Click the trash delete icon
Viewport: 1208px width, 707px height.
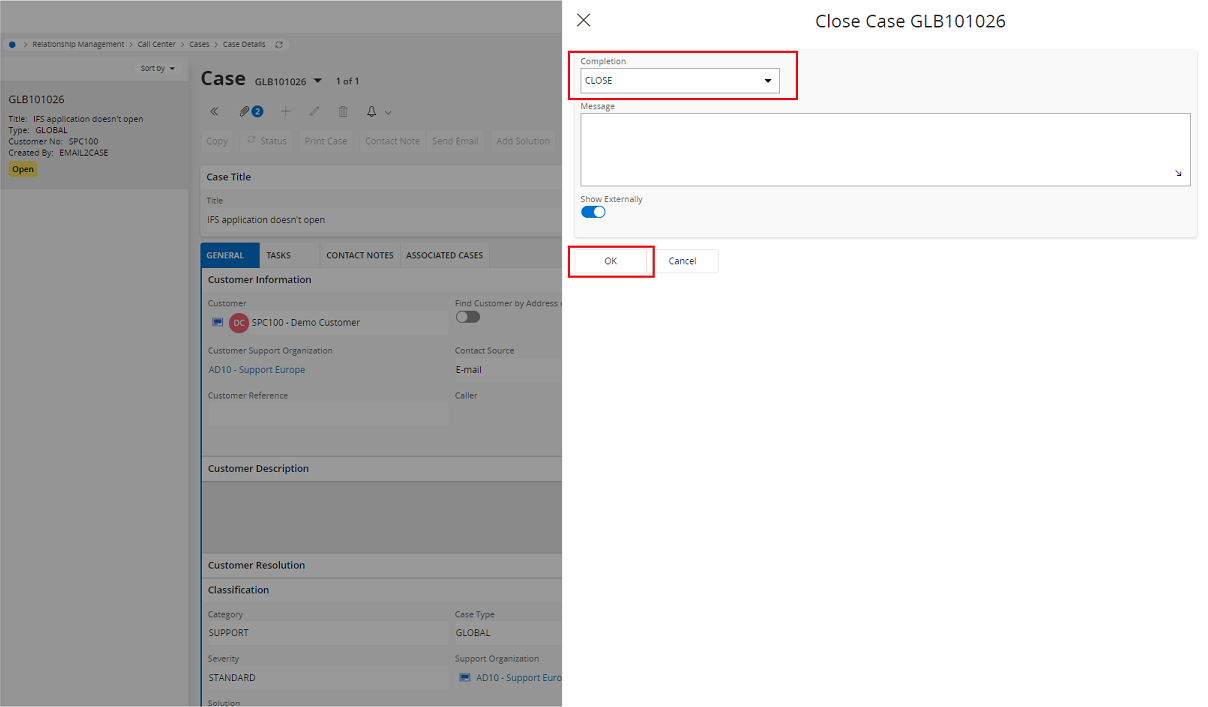point(343,111)
